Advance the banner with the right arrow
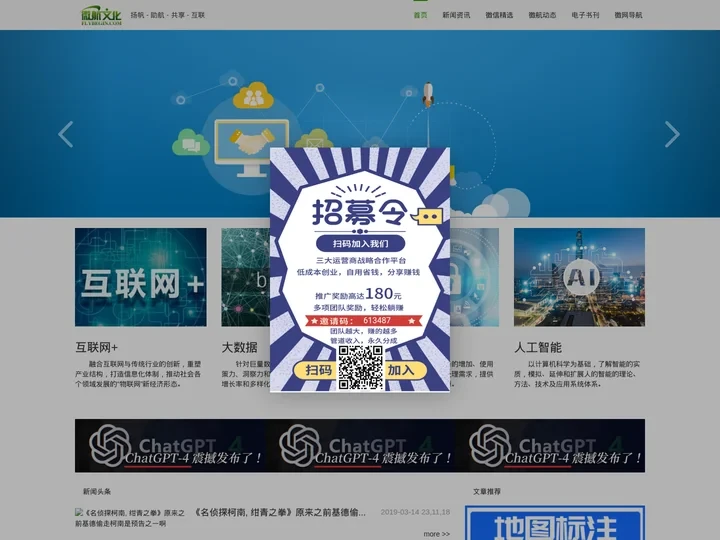 (x=672, y=134)
